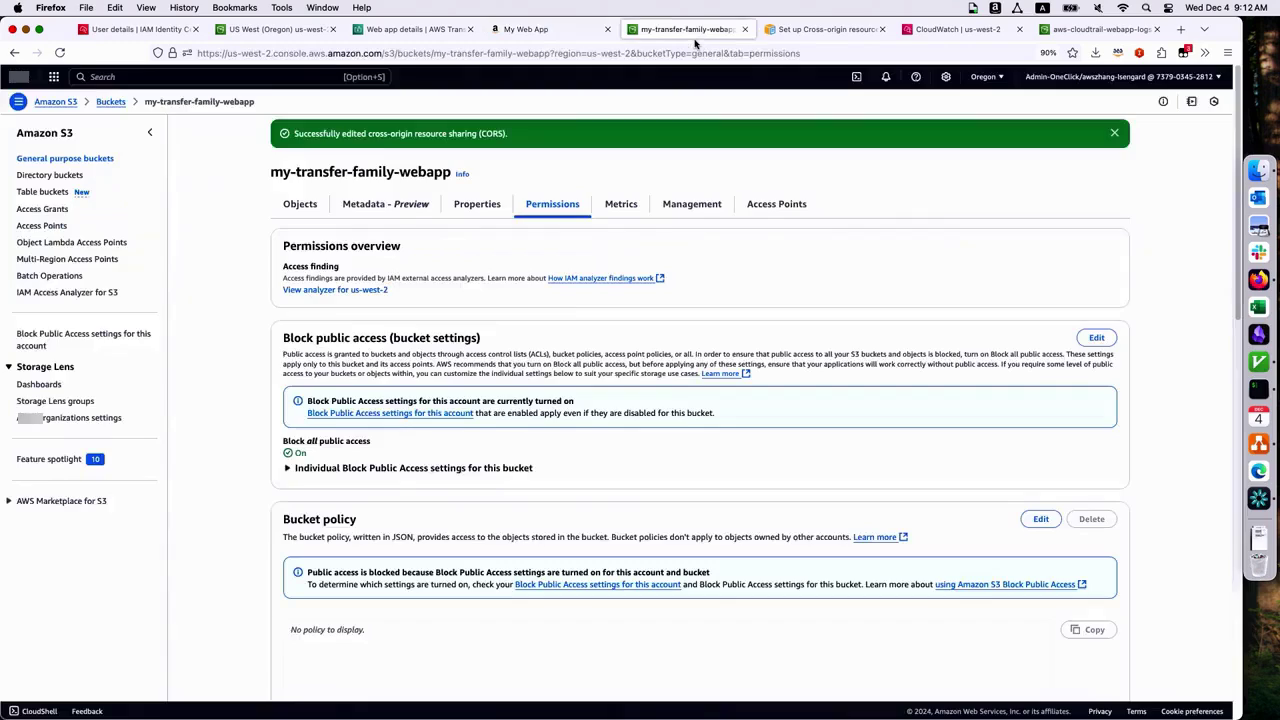Open View analyzer for us-west-2
Screen dimensions: 1280x720
click(335, 290)
